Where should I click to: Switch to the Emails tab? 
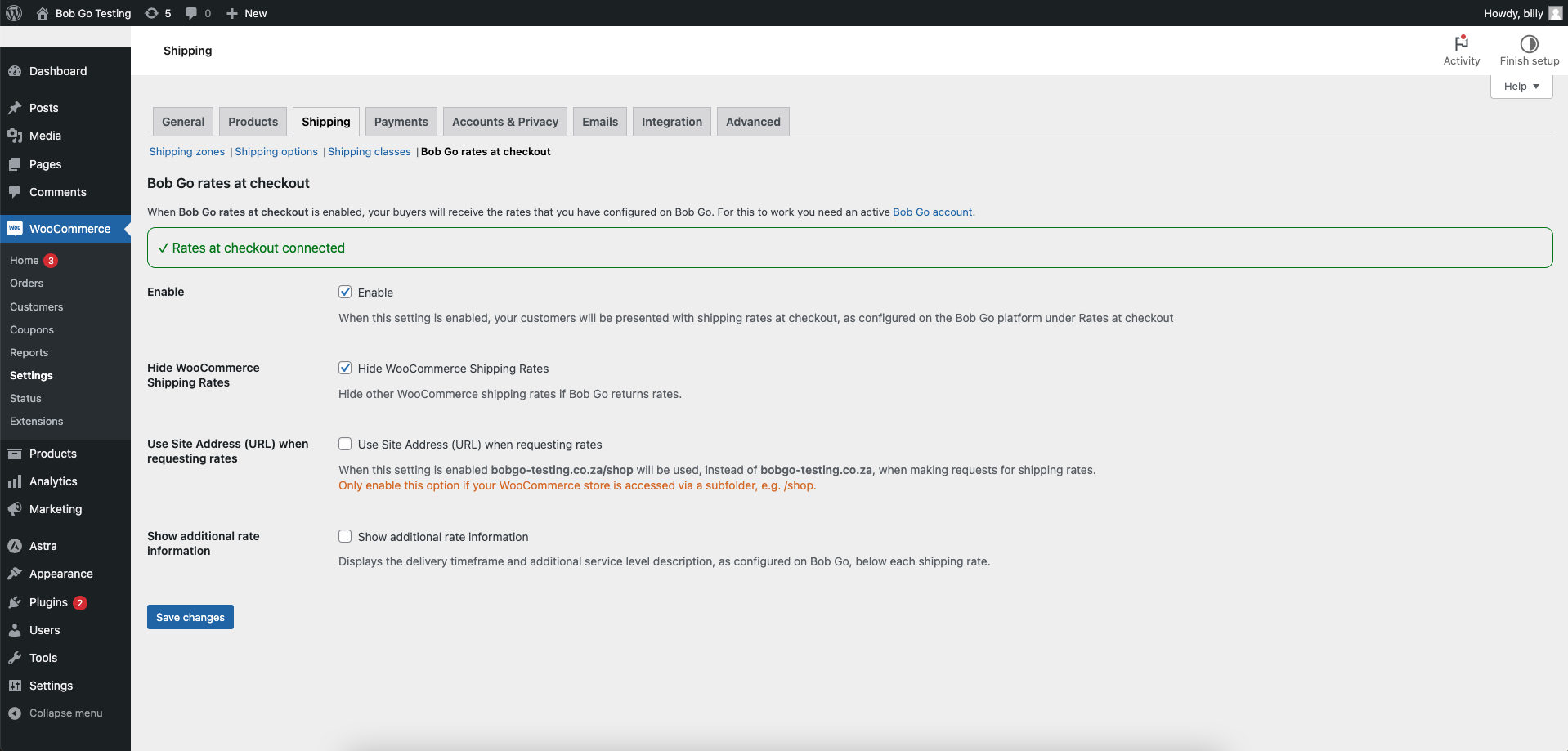(x=600, y=122)
